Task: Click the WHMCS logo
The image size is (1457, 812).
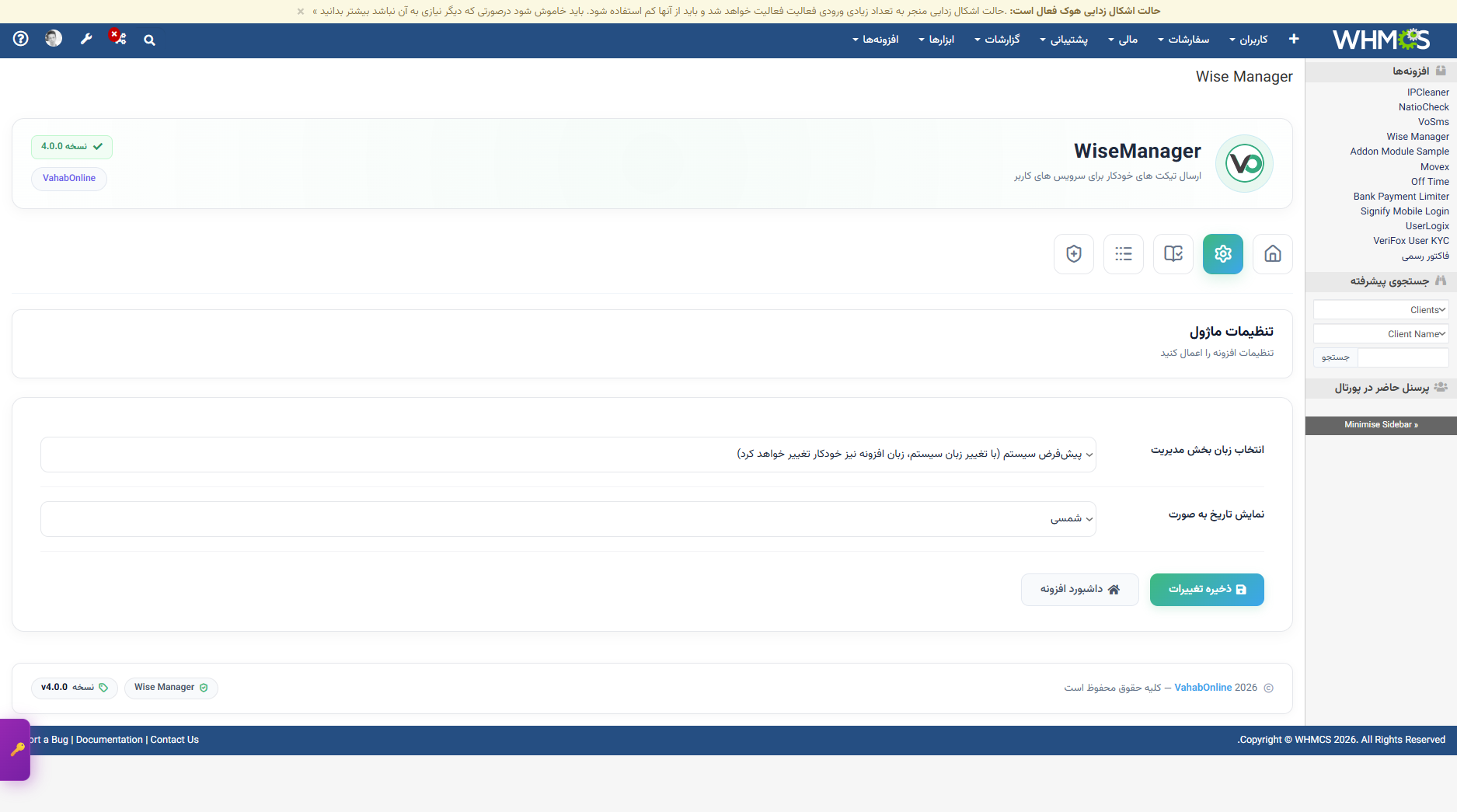Action: point(1381,40)
